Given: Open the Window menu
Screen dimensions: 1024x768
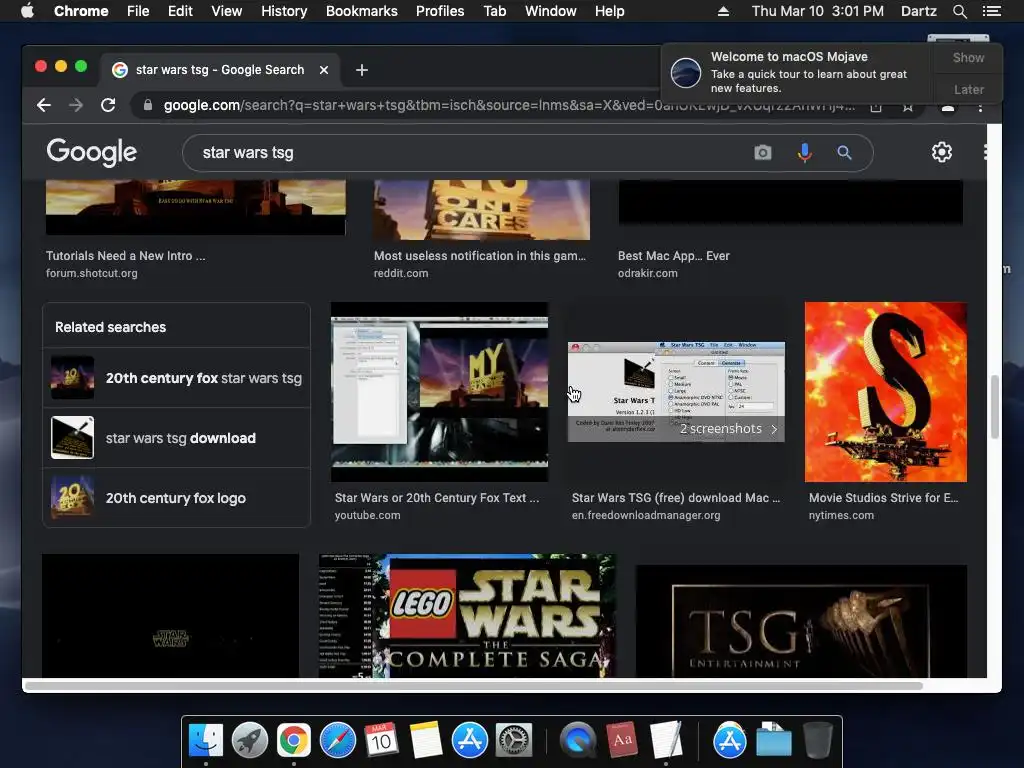Looking at the screenshot, I should point(551,11).
